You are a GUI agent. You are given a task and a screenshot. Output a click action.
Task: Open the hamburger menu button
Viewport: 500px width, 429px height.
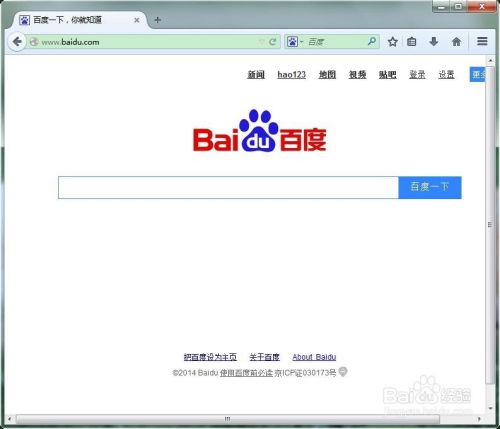pyautogui.click(x=482, y=41)
